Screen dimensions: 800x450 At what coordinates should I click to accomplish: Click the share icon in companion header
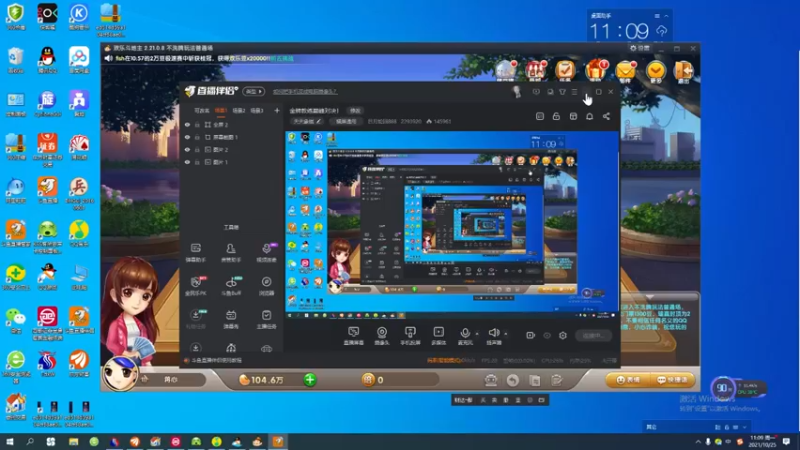[606, 116]
